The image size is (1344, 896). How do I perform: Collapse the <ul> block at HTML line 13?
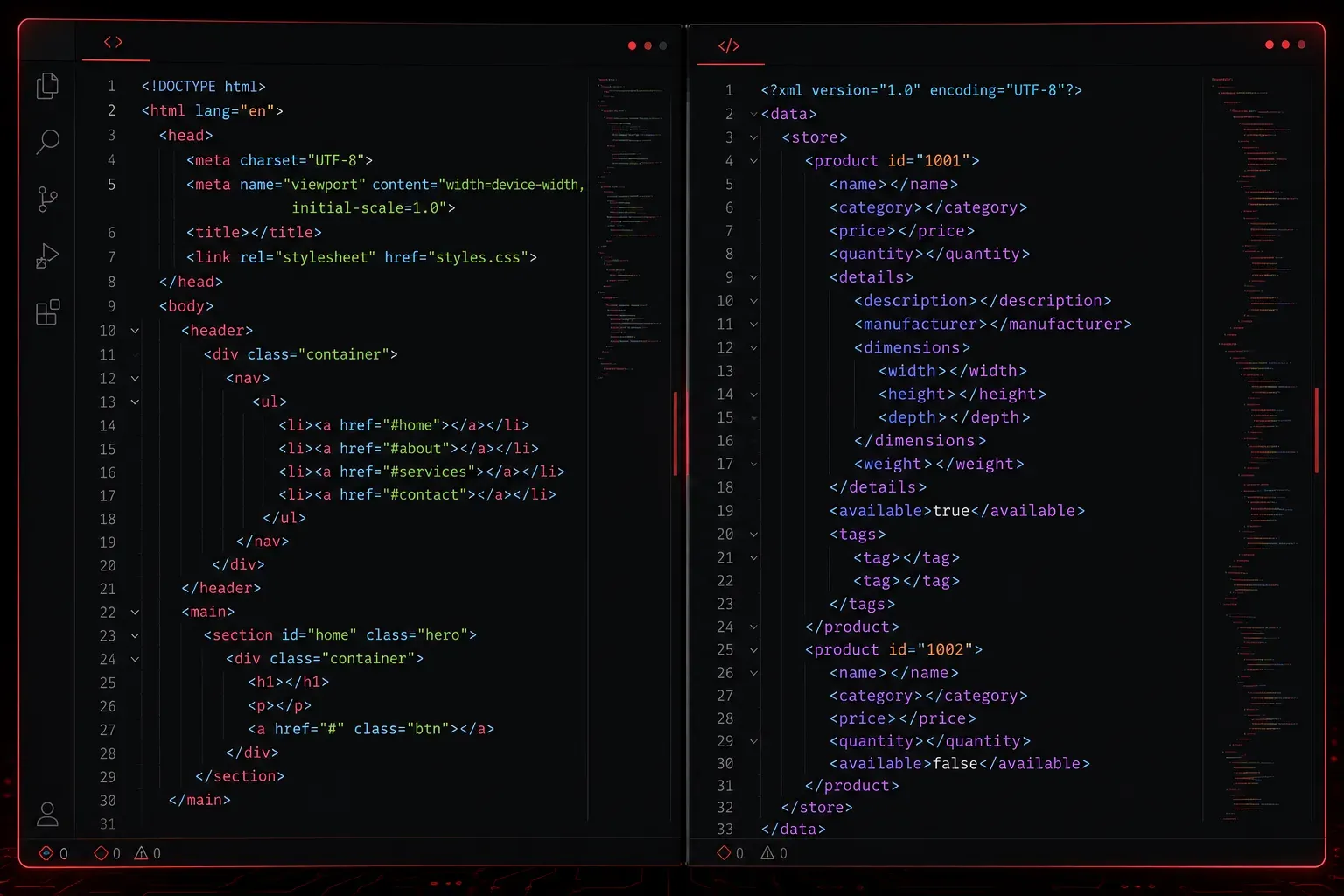135,402
